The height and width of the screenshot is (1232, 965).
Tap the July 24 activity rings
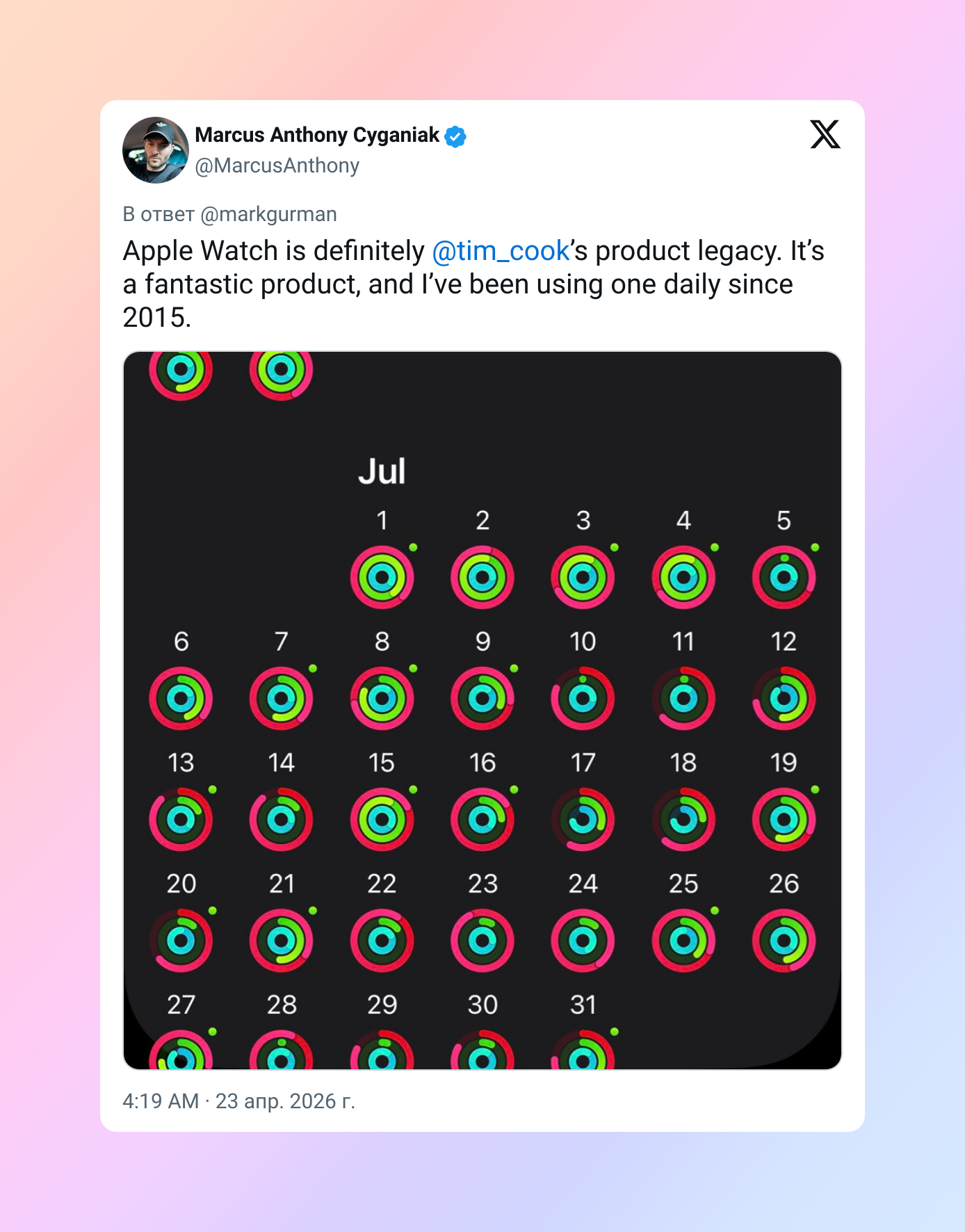(583, 940)
